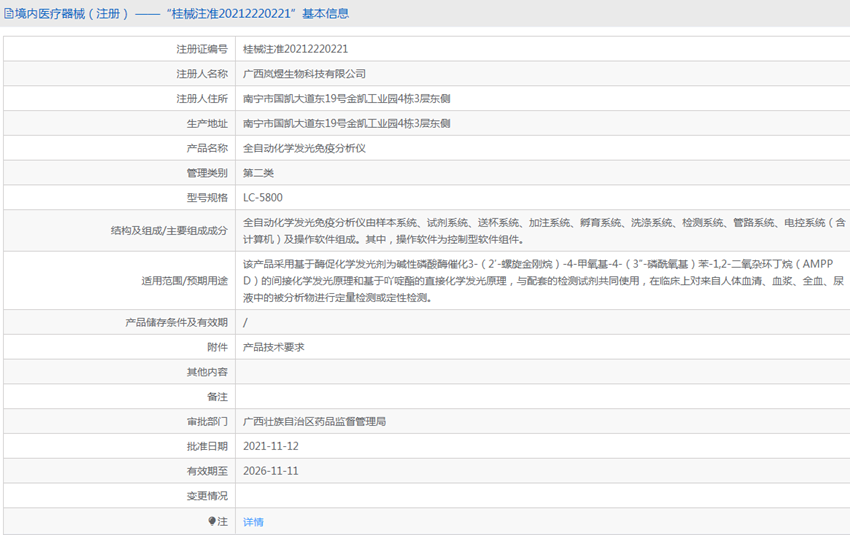The image size is (850, 535).
Task: Select product name 全自动化学发光免疫分析仪
Action: pos(304,148)
